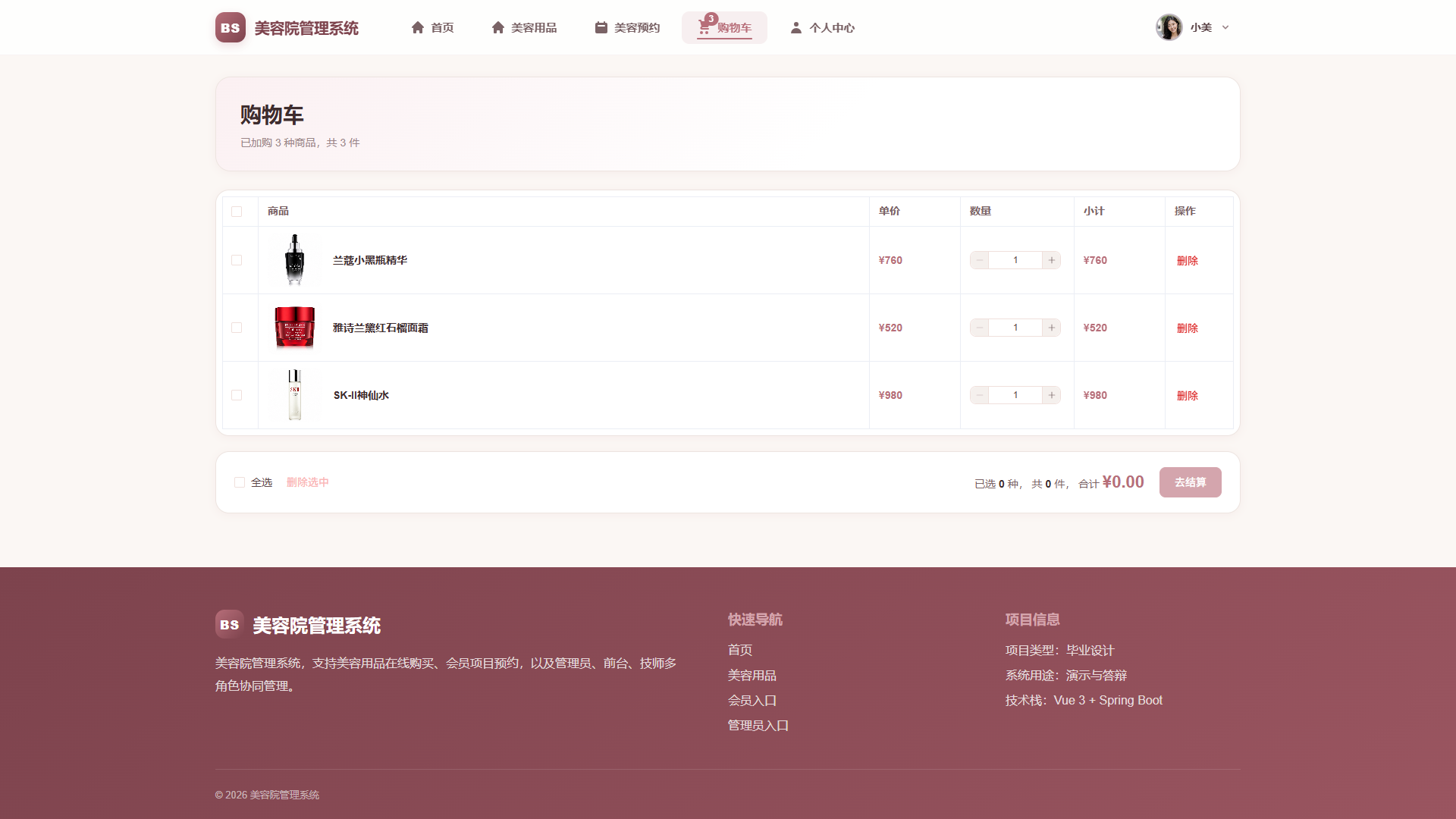Click the SK-II神仙水 product thumbnail
1456x819 pixels.
(295, 395)
